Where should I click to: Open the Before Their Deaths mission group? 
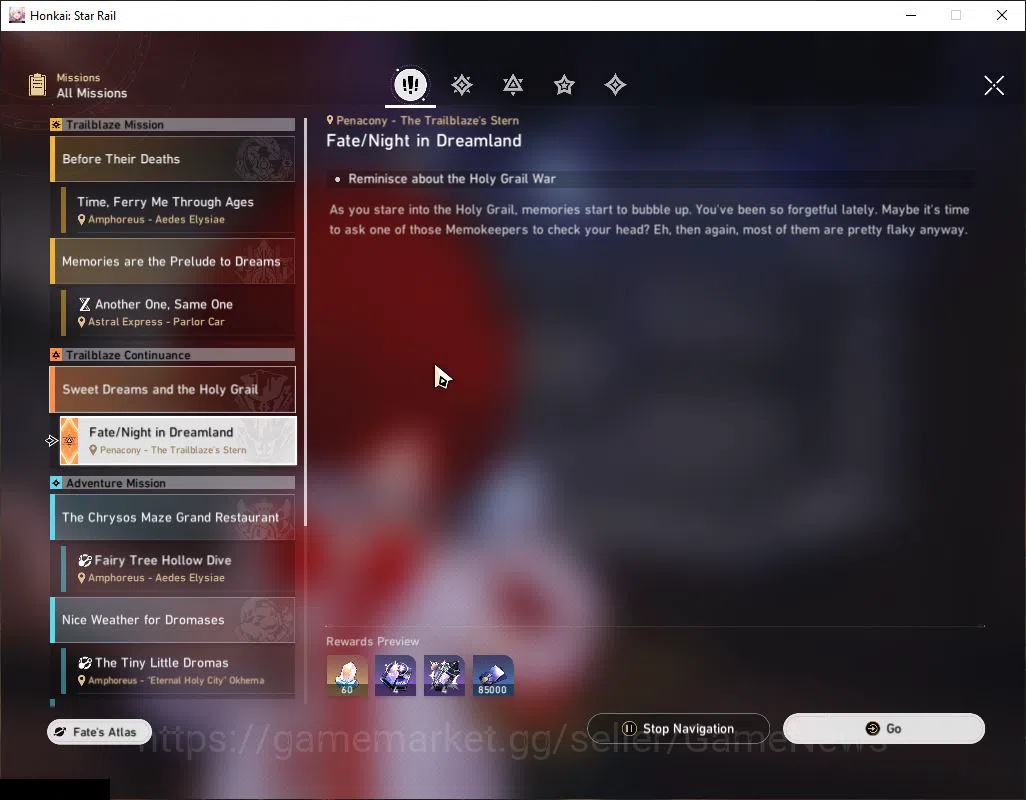[173, 159]
